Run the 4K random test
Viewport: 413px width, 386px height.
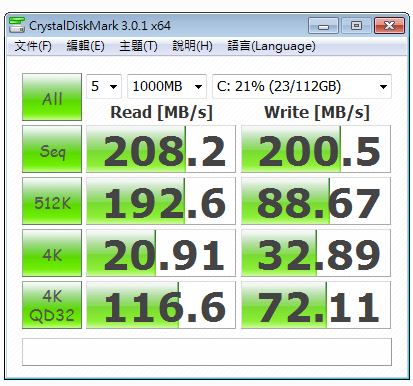pos(52,253)
